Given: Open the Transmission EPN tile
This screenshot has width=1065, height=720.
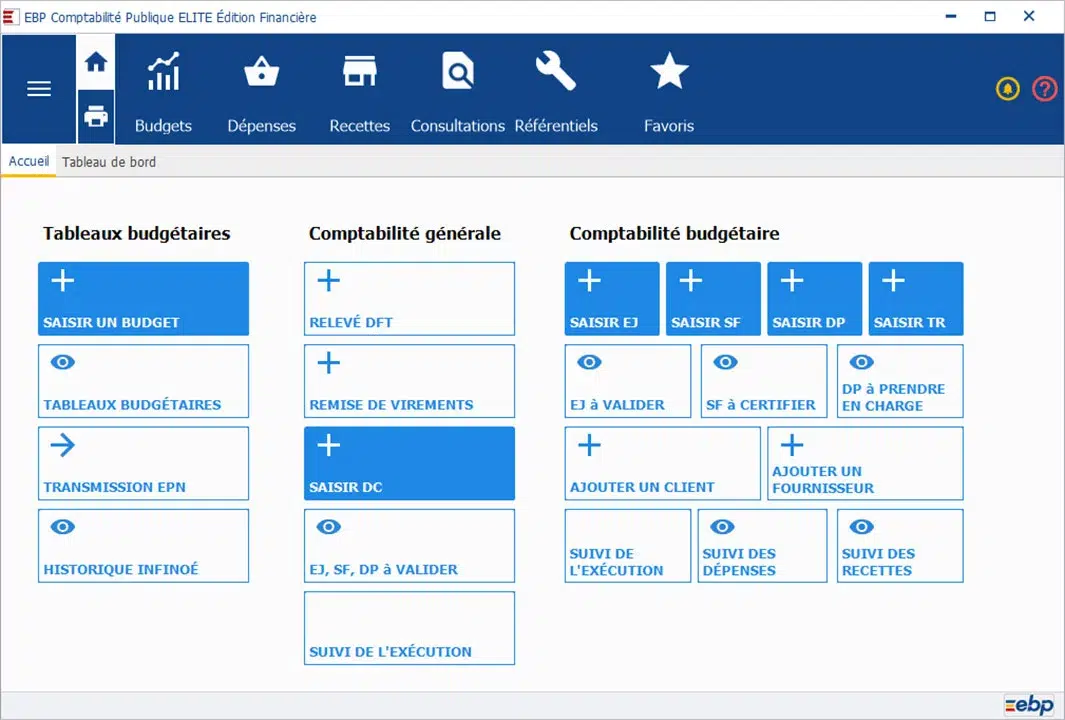Looking at the screenshot, I should click(143, 464).
